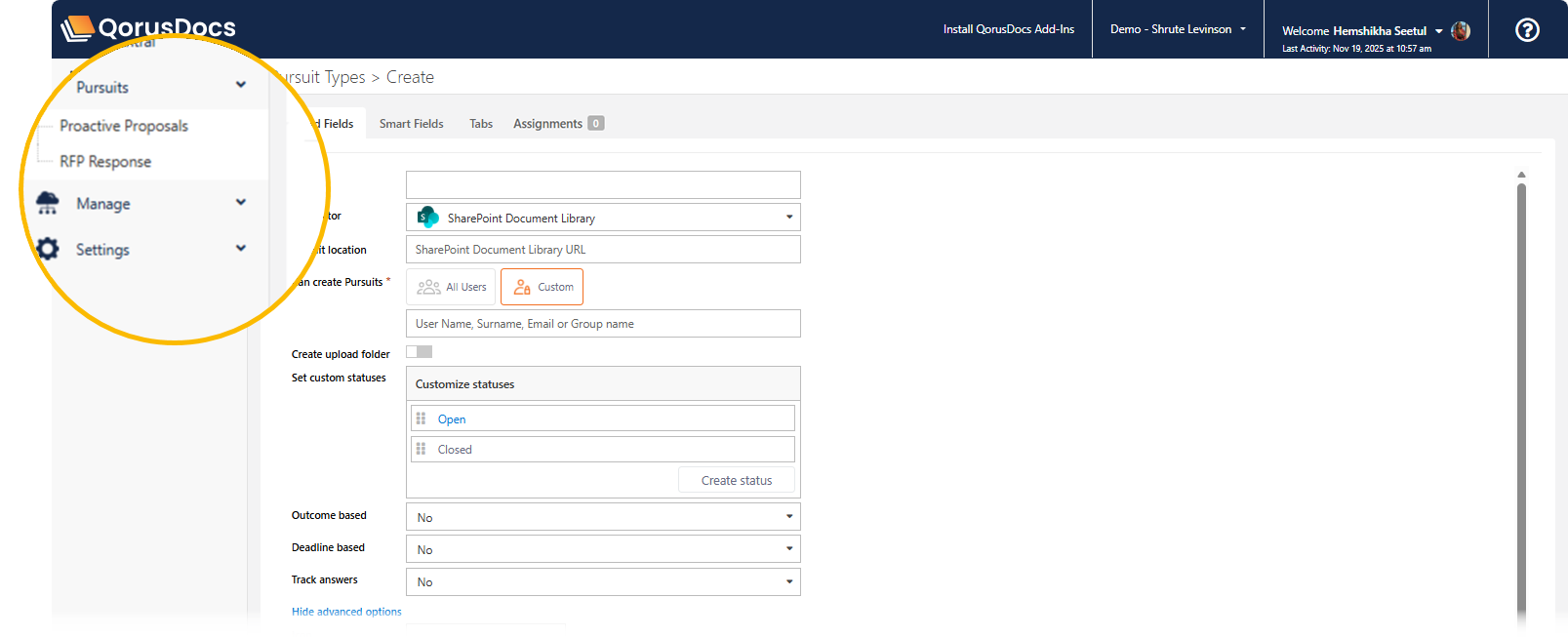Screen dimensions: 1568x638
Task: Open the Outcome based dropdown
Action: point(602,517)
